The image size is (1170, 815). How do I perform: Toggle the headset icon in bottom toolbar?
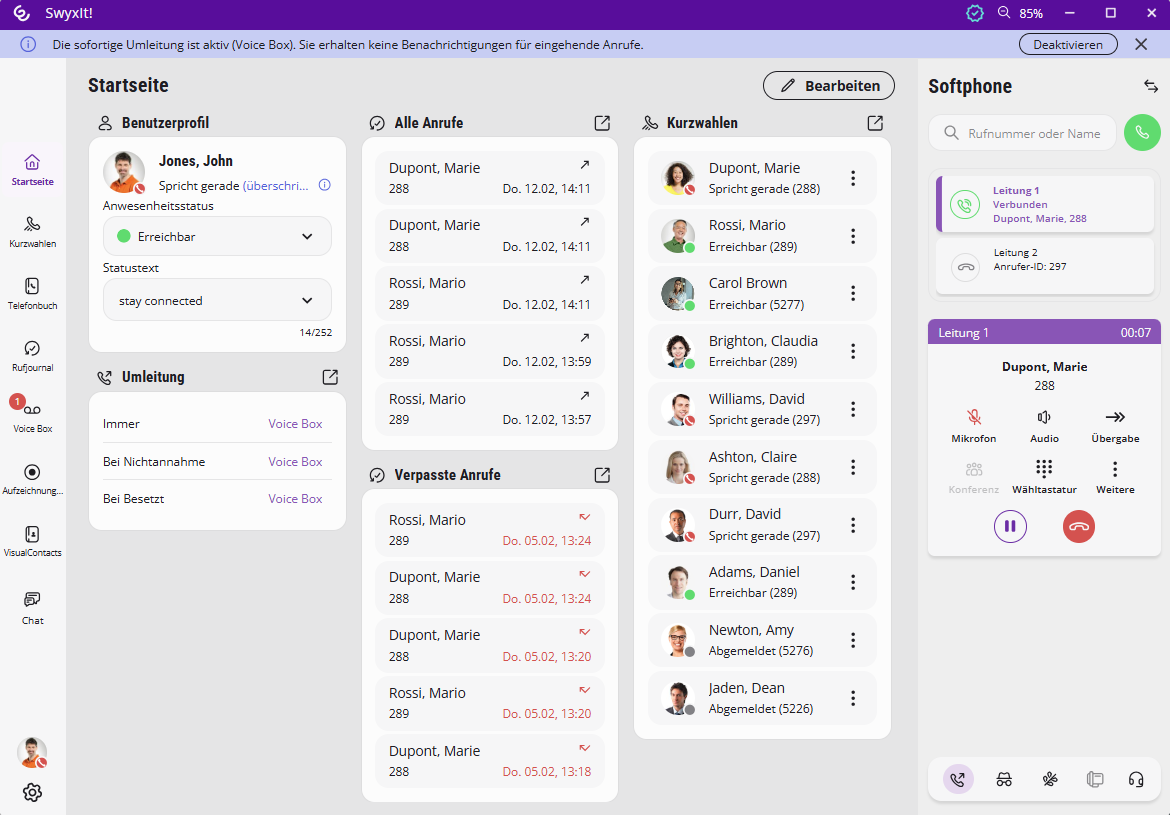click(1136, 780)
